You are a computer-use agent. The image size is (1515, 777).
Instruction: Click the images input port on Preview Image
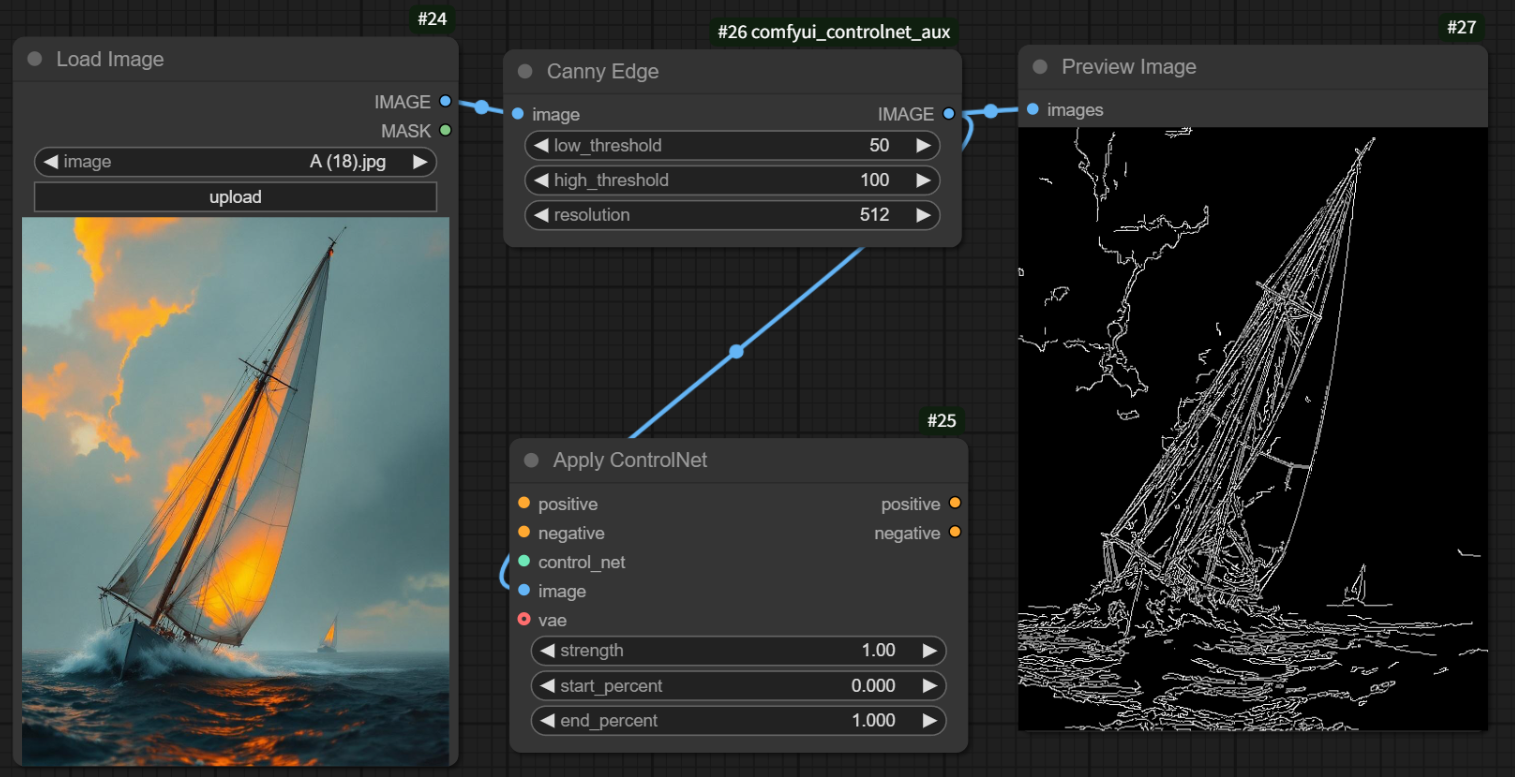tap(1031, 109)
